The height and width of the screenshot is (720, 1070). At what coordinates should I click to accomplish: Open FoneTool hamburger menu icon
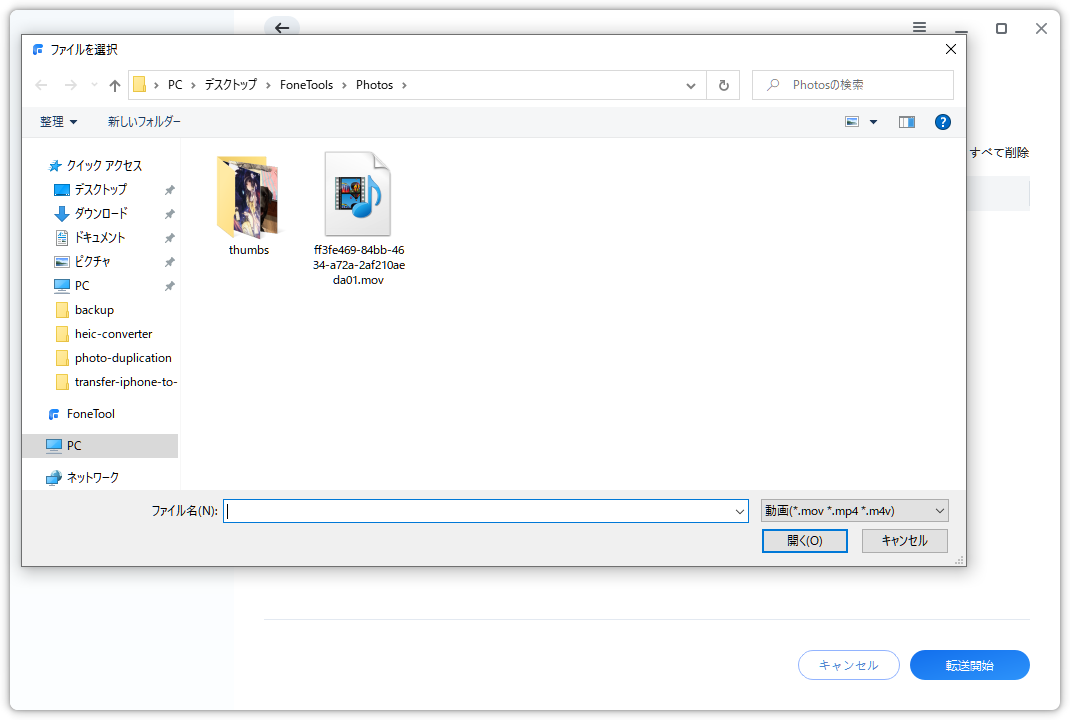pos(919,28)
